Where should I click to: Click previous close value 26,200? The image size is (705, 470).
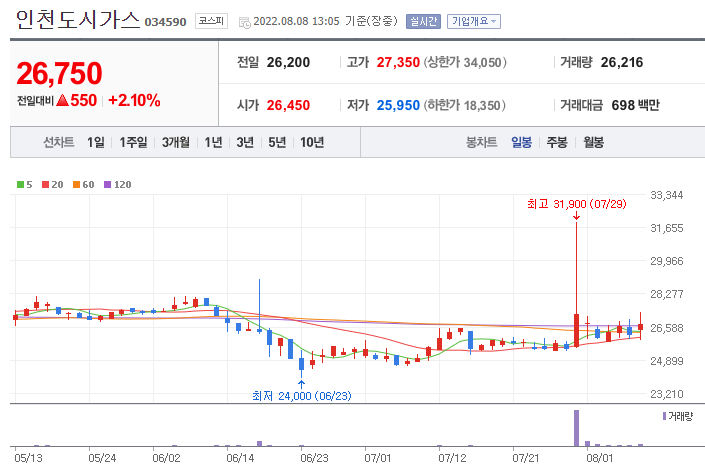point(288,62)
